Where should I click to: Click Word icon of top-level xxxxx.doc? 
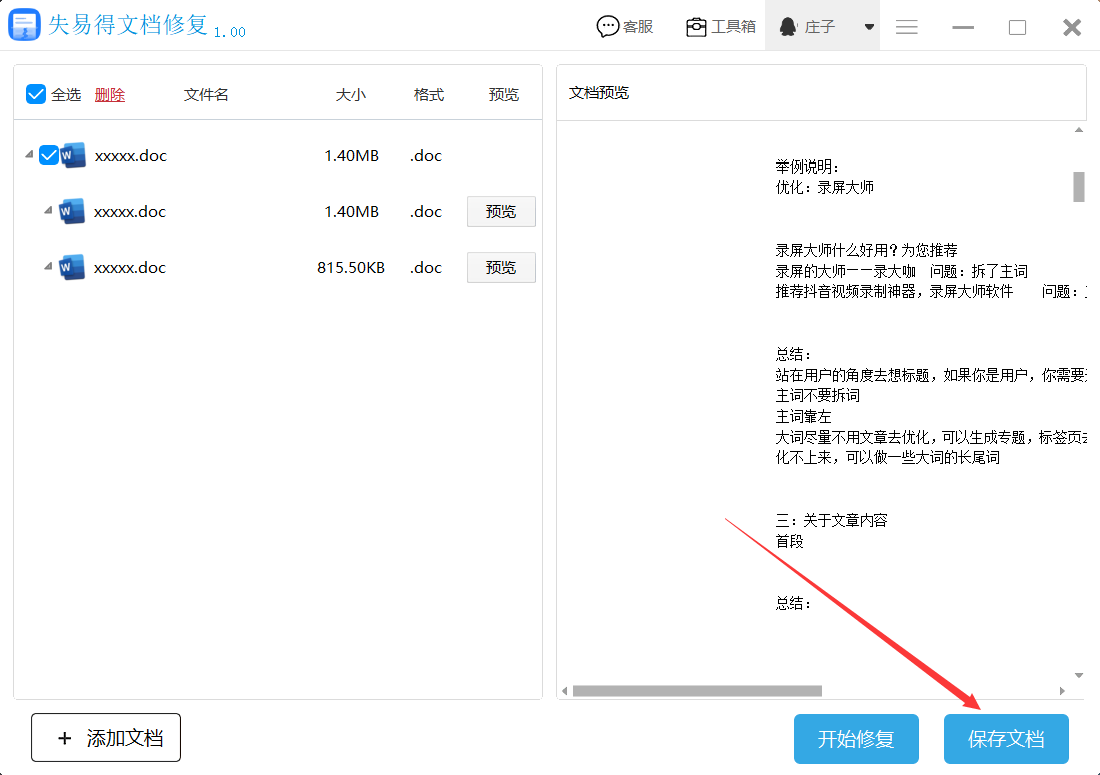74,155
